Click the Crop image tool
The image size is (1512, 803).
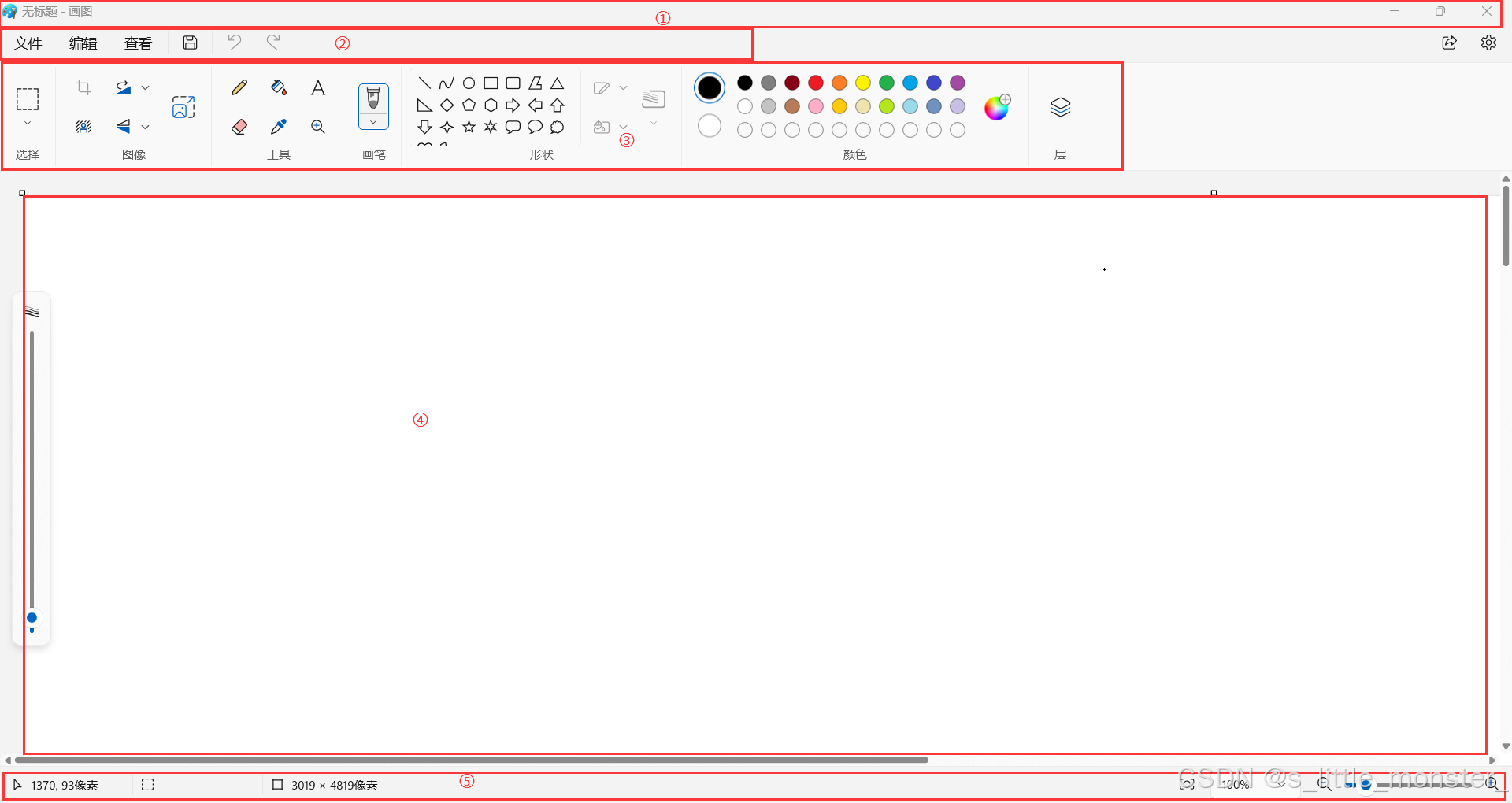[83, 87]
